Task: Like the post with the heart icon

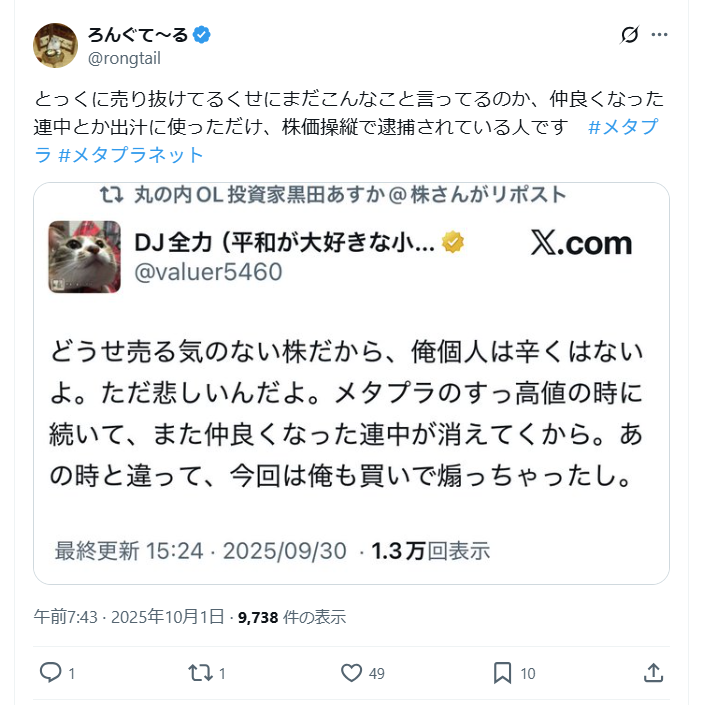Action: (351, 673)
